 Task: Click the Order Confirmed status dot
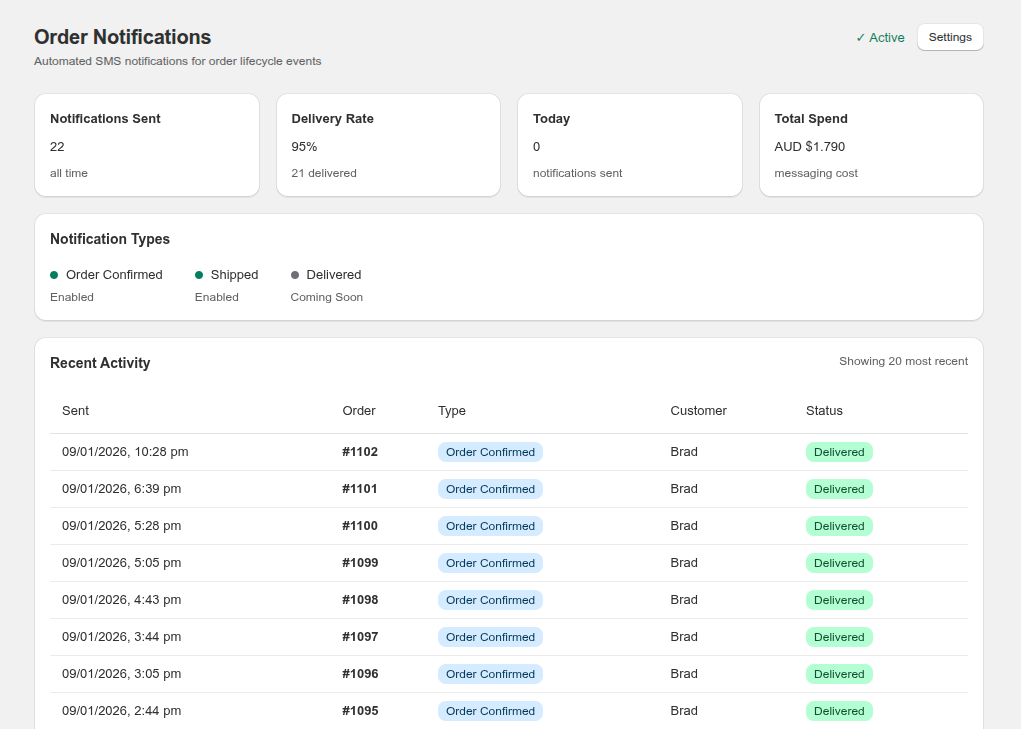click(55, 274)
